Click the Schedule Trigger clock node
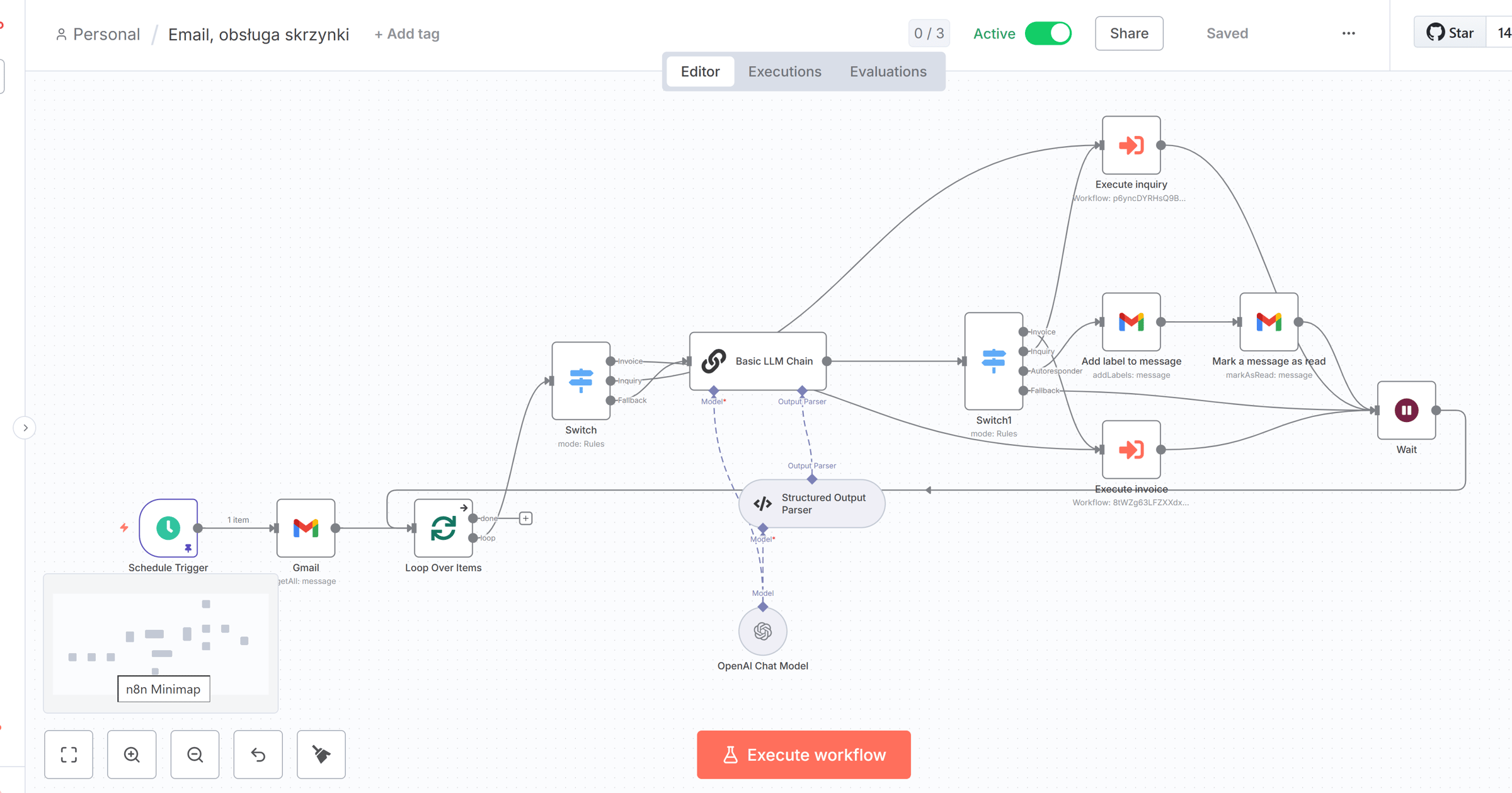1512x793 pixels. tap(168, 528)
